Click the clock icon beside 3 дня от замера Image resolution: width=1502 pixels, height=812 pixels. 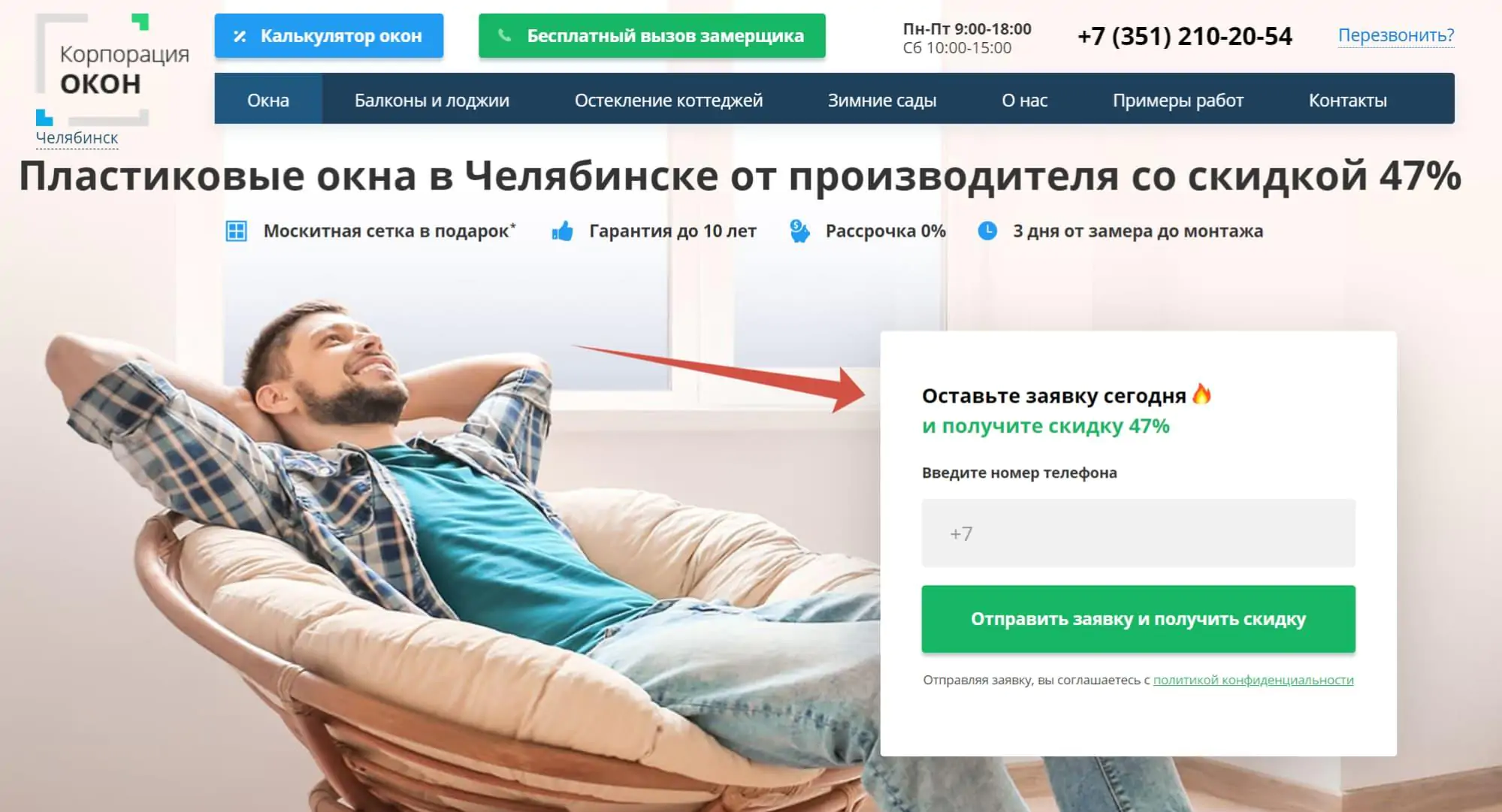point(987,231)
